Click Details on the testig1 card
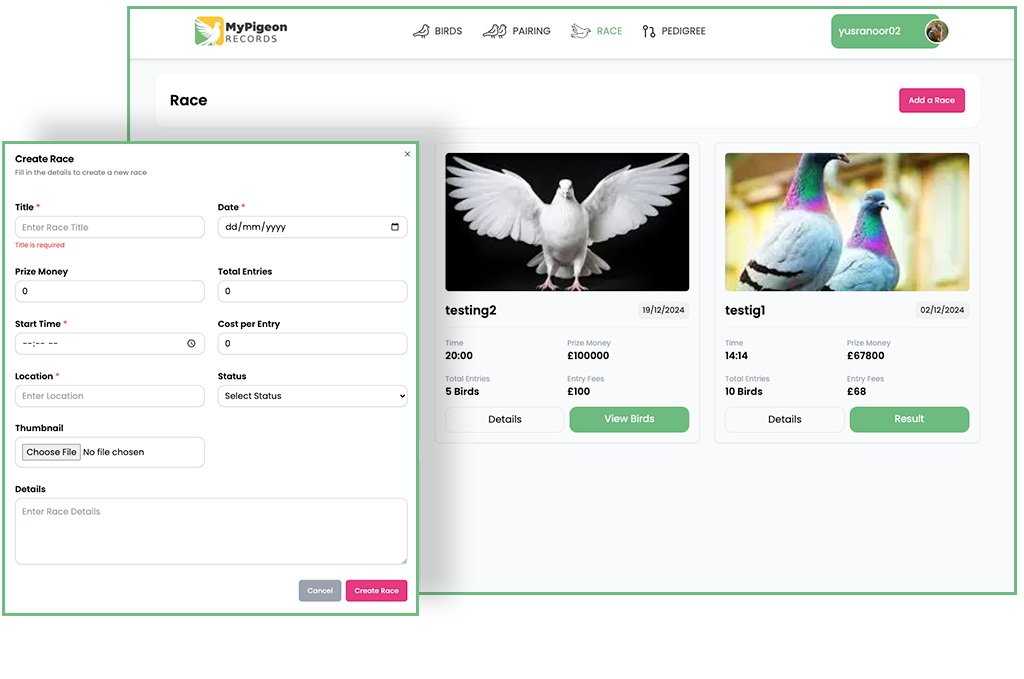Viewport: 1024px width, 679px height. pos(784,419)
